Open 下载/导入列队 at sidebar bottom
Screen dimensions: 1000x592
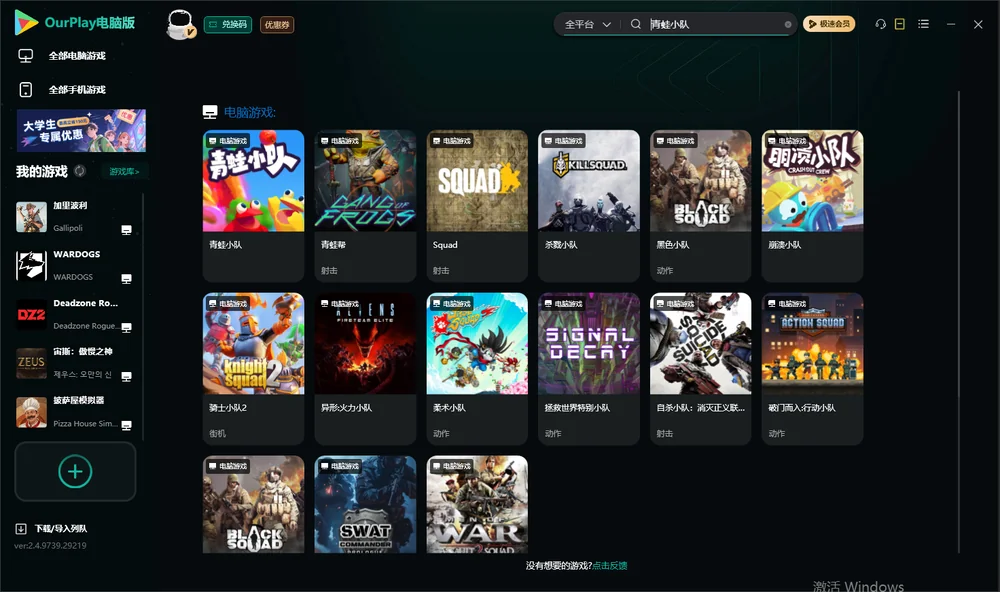(x=52, y=529)
